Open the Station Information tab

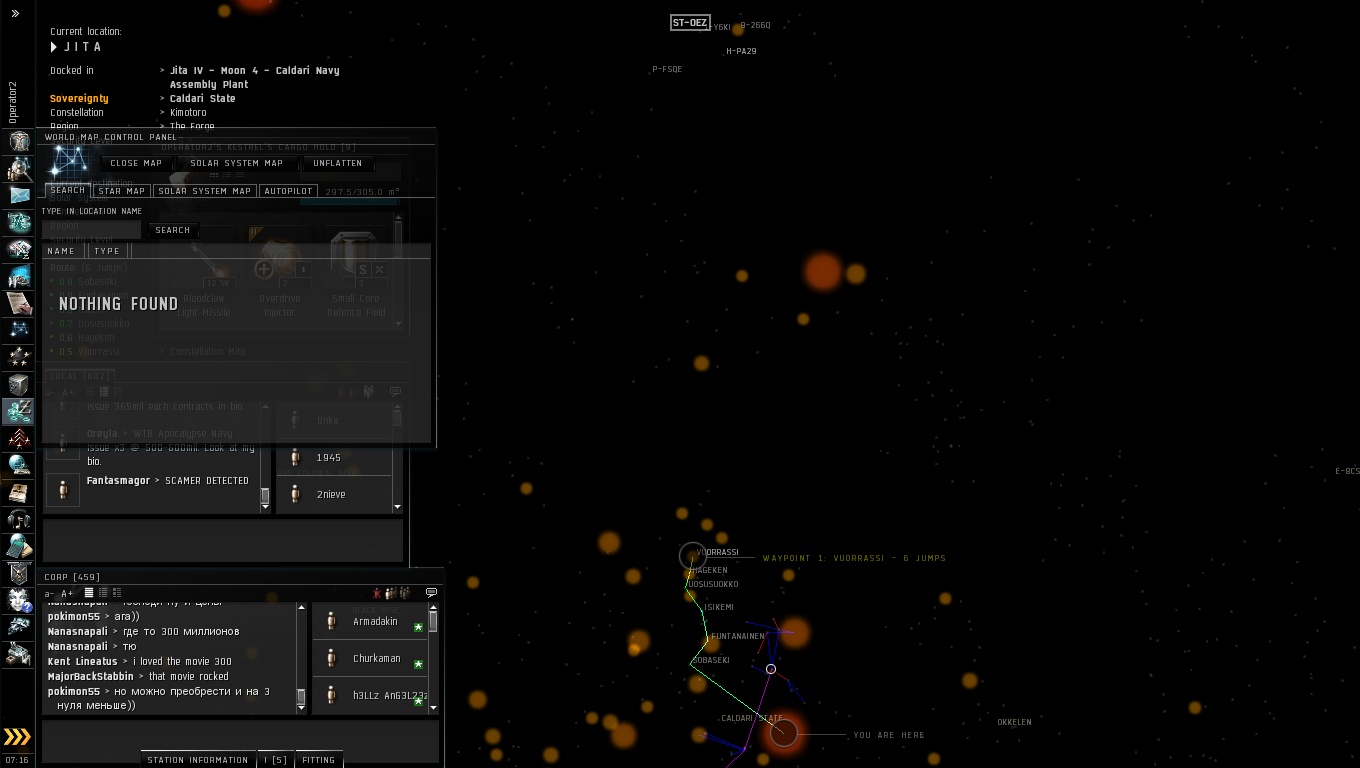click(198, 760)
